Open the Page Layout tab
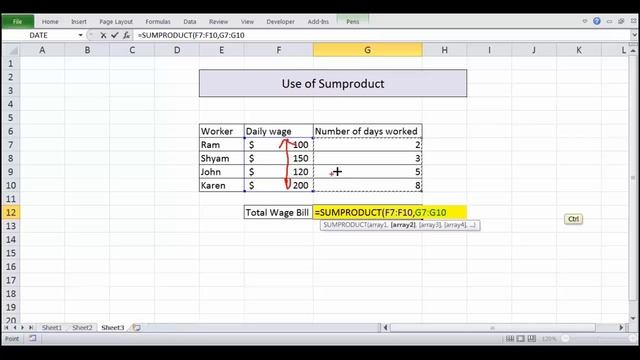The height and width of the screenshot is (360, 640). click(x=116, y=22)
